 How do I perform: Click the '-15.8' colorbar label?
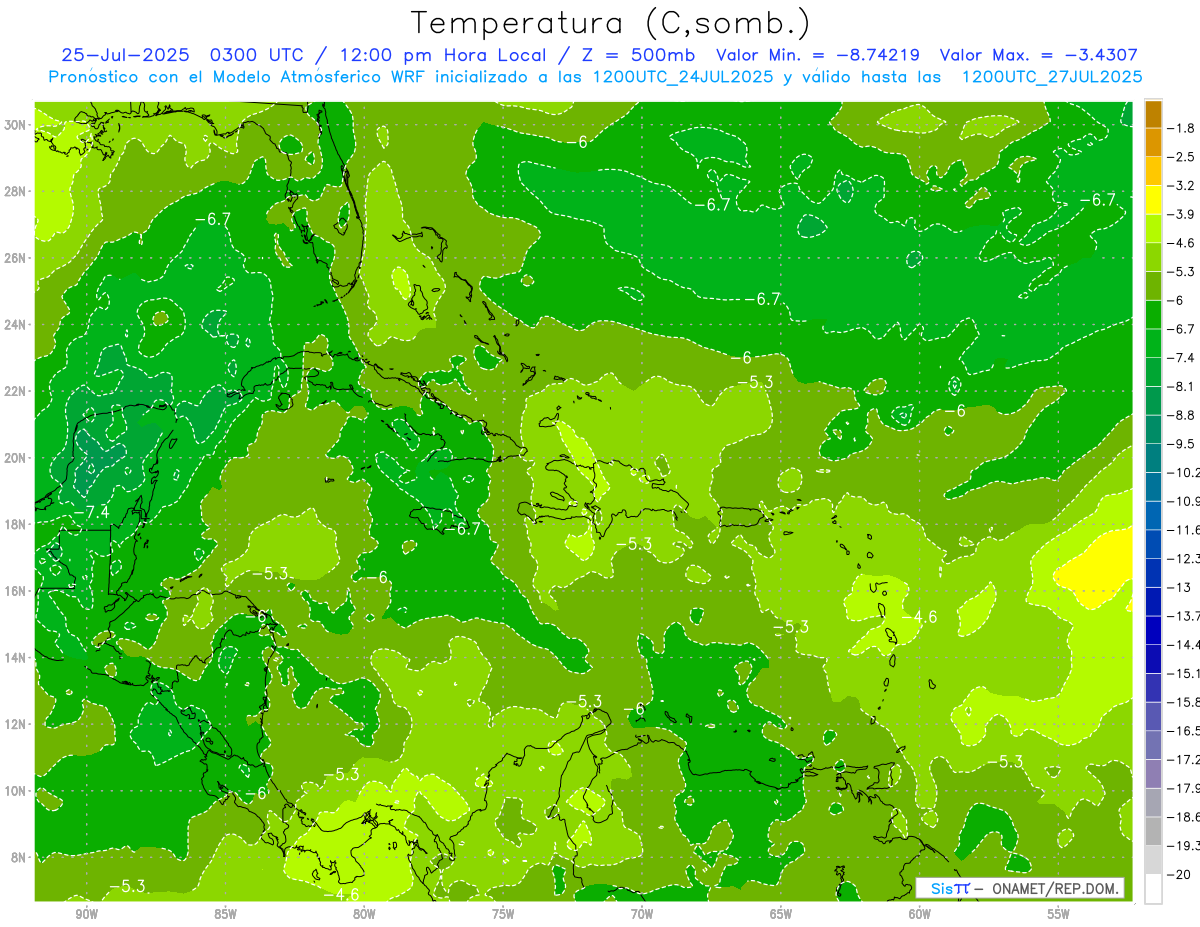coord(1183,702)
